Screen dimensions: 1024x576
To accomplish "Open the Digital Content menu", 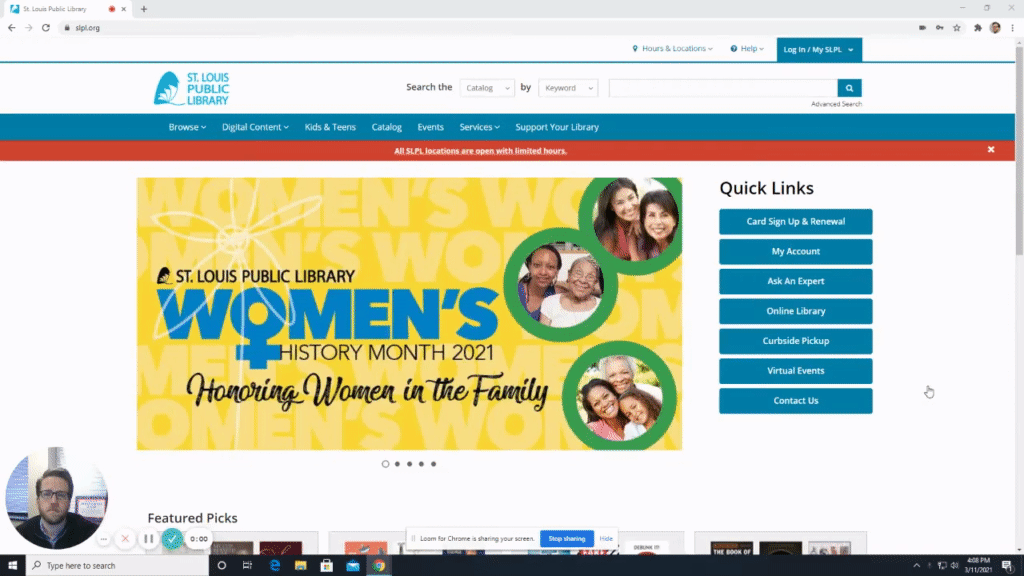I will [x=255, y=127].
